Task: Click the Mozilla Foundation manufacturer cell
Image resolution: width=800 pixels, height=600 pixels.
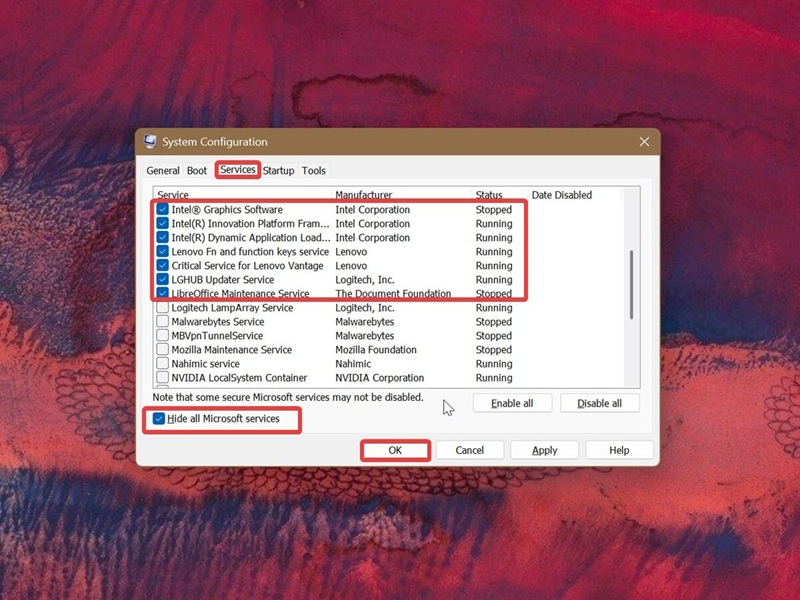Action: point(376,349)
